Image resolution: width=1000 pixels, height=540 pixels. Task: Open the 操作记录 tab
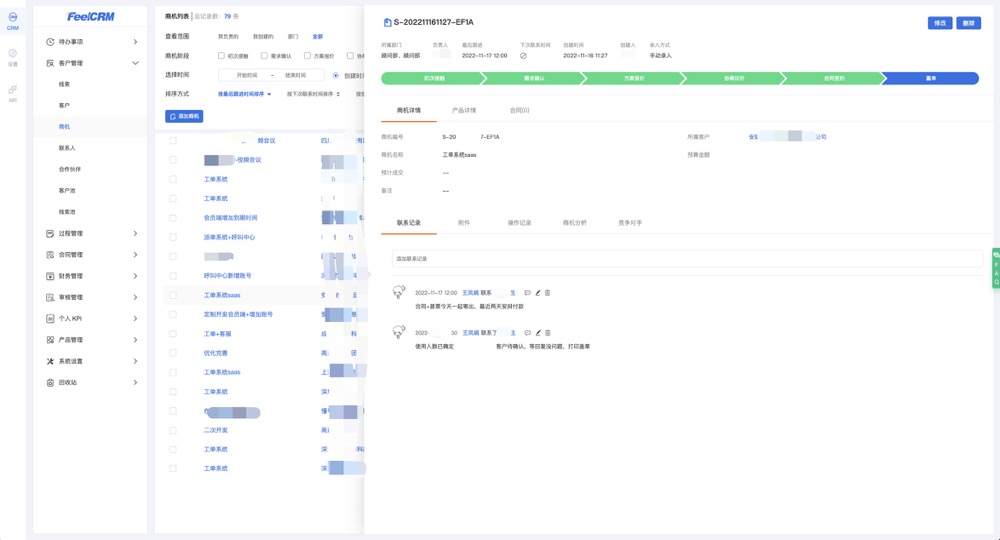click(519, 222)
